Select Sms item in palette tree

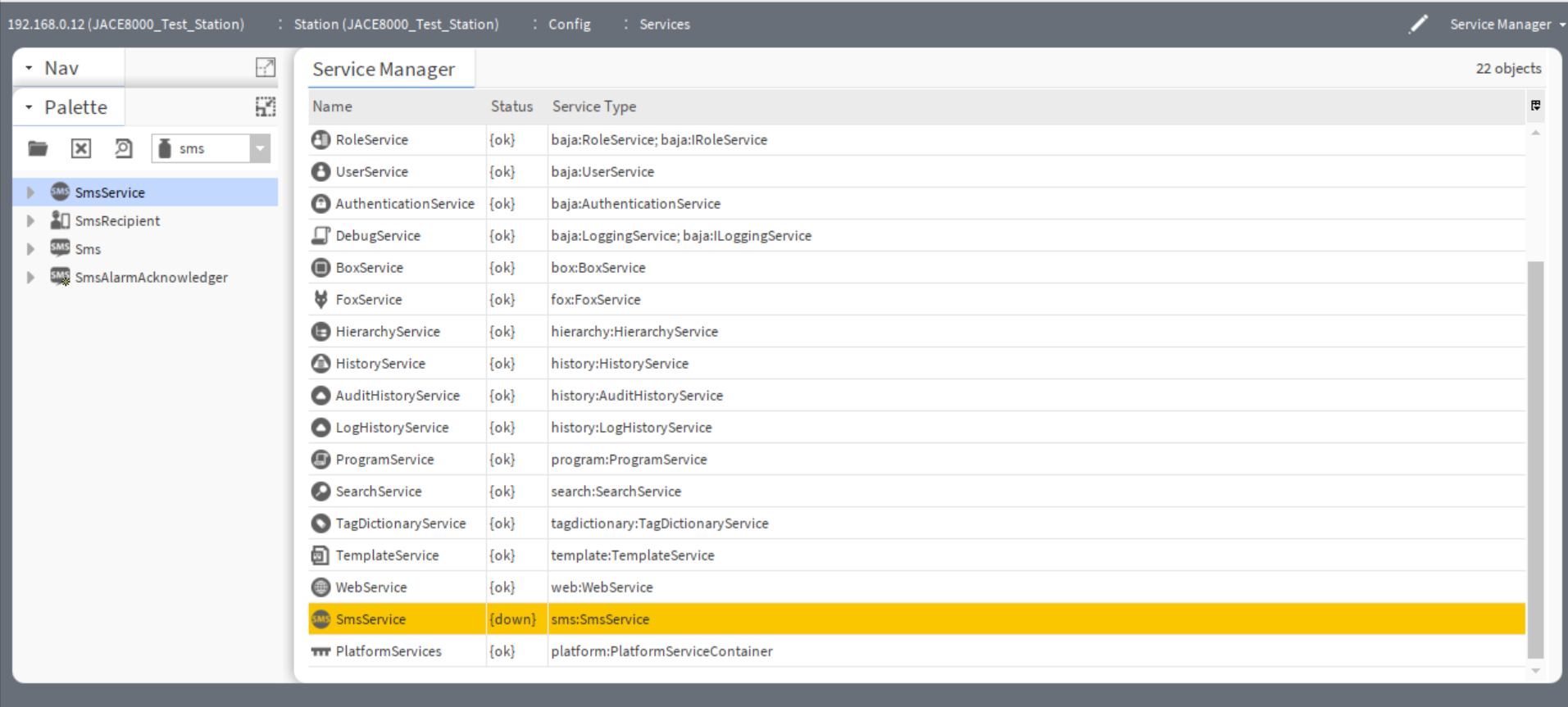point(88,249)
